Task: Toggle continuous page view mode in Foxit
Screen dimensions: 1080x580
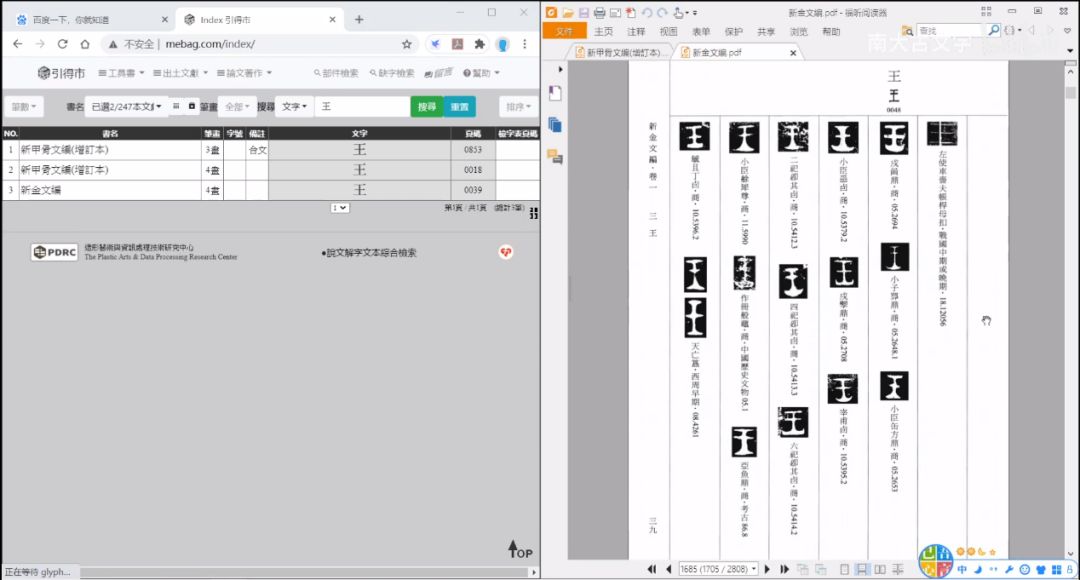Action: (x=861, y=568)
